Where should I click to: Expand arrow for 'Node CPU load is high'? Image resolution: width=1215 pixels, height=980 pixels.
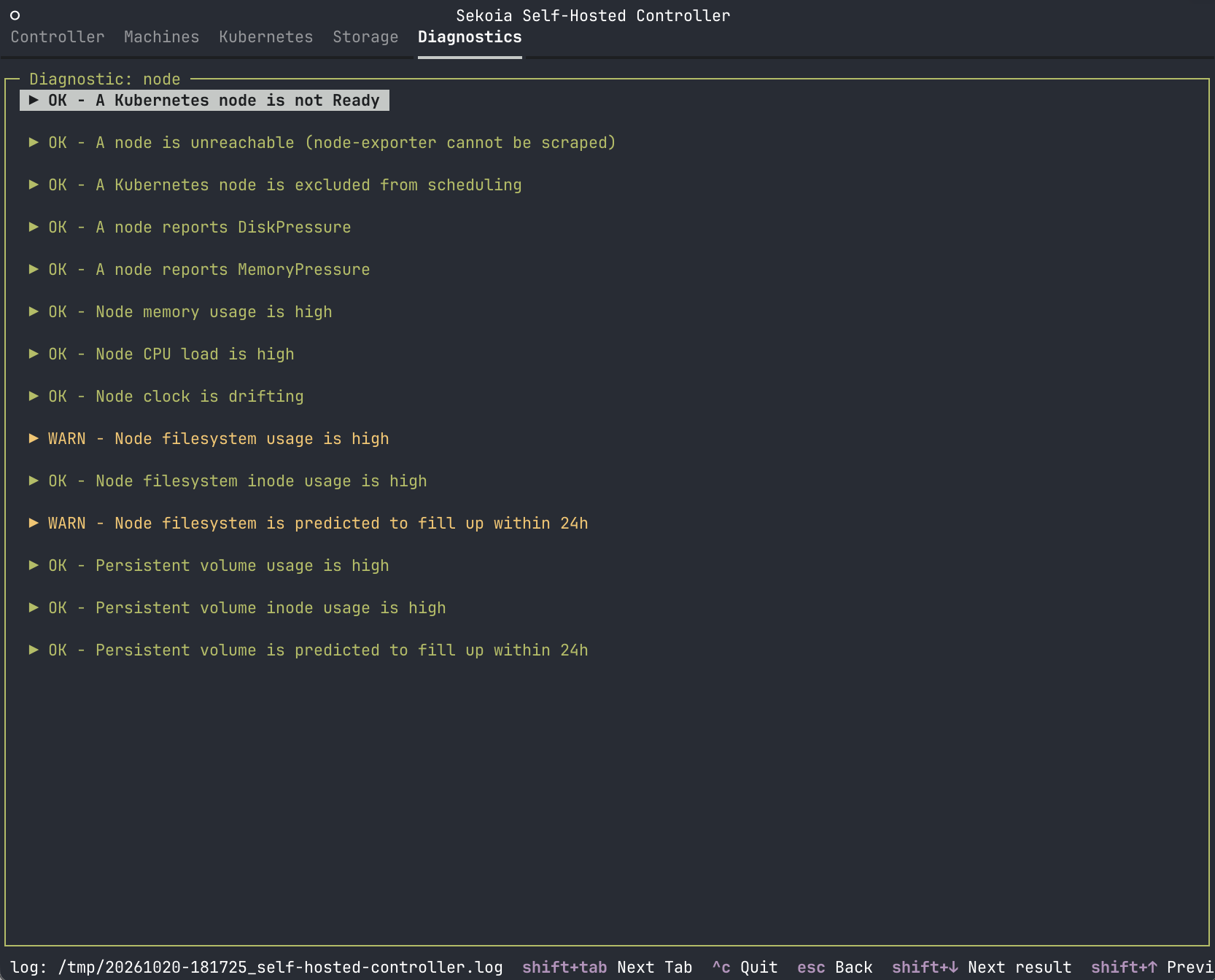point(34,354)
